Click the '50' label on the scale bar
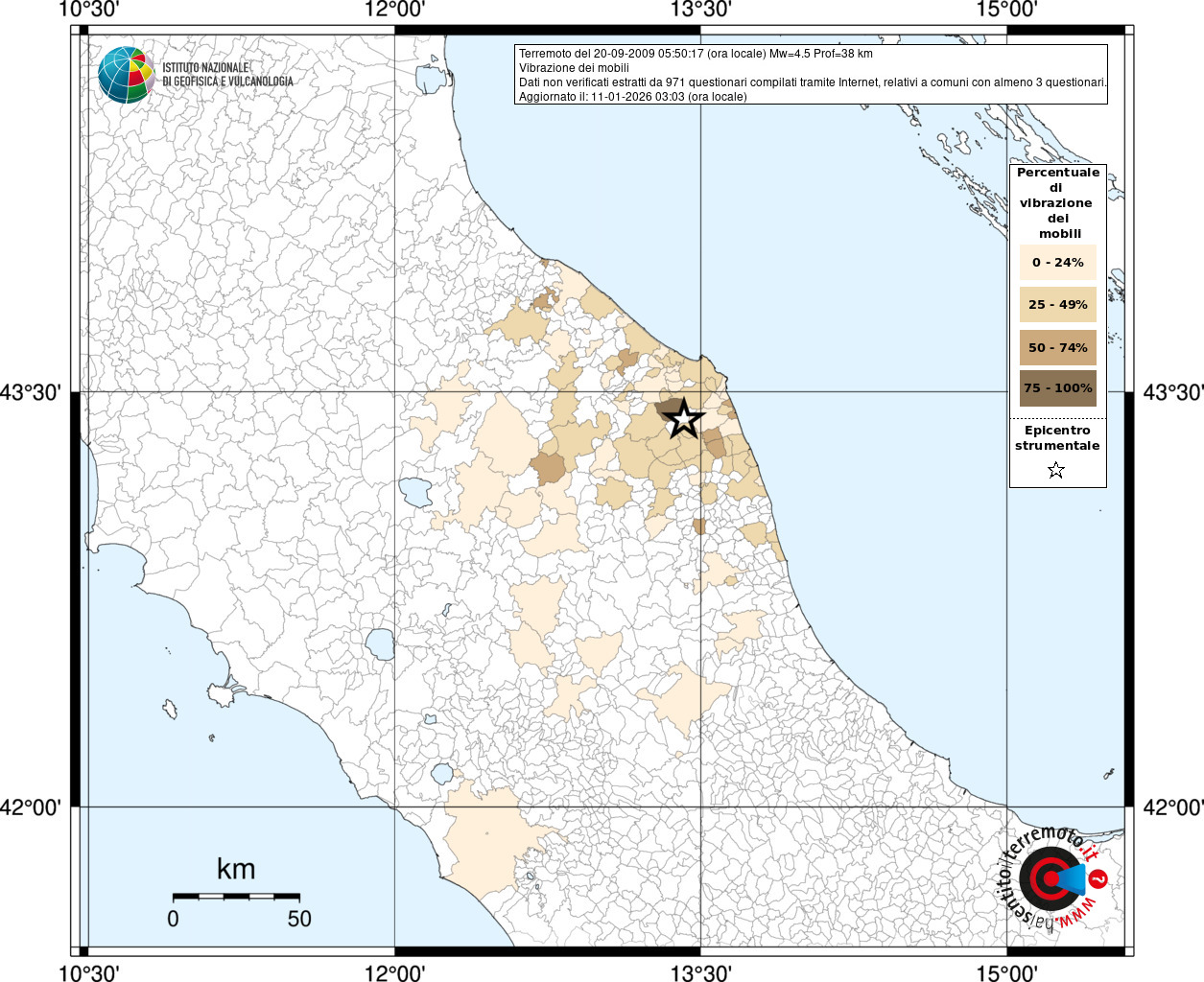The height and width of the screenshot is (982, 1204). 299,919
